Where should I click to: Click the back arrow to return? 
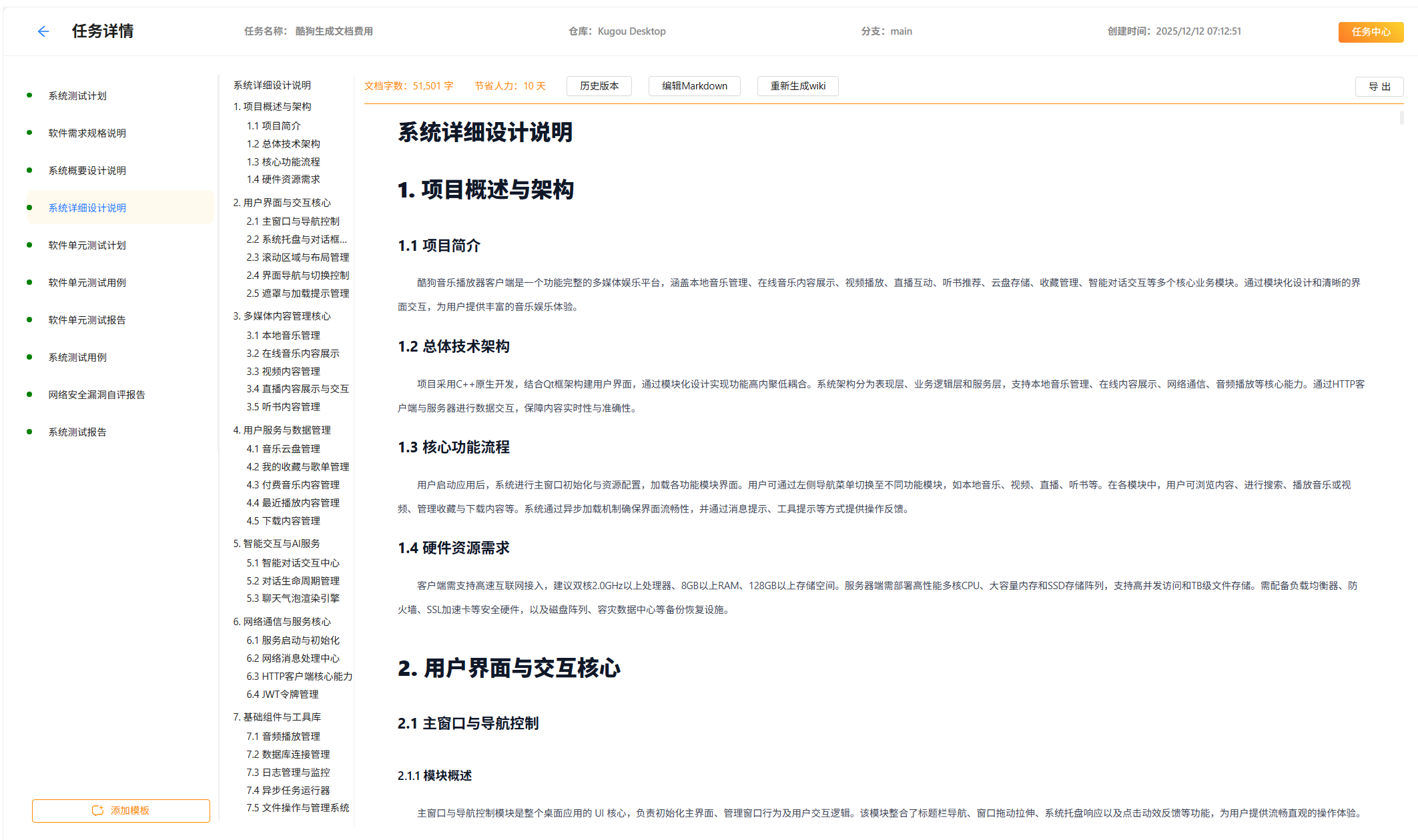click(43, 31)
